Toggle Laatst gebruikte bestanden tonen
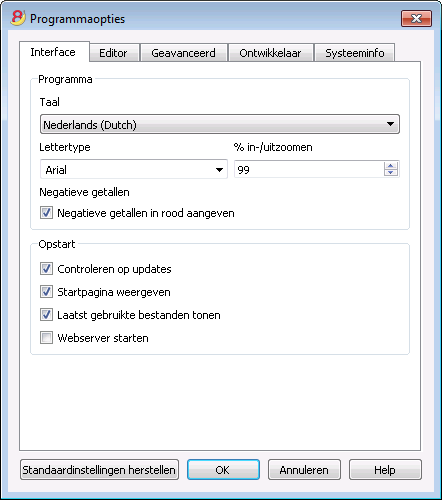This screenshot has height=500, width=442. click(46, 315)
